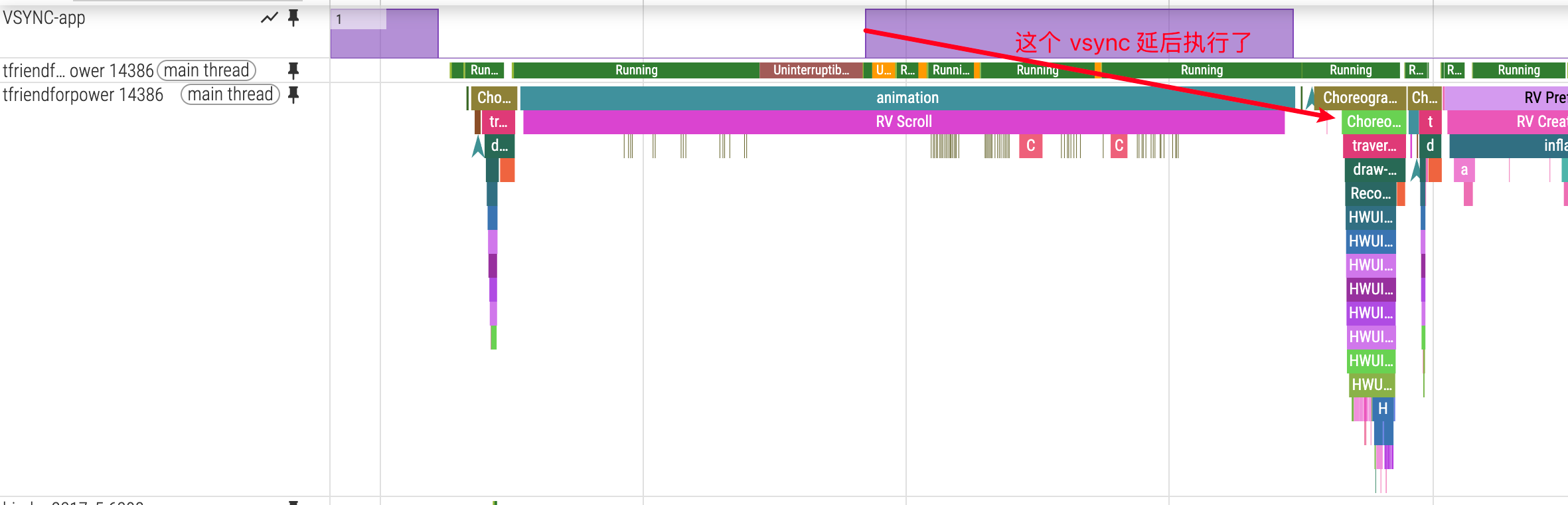Image resolution: width=1568 pixels, height=505 pixels.
Task: Select the green HWUI... slice
Action: (1371, 361)
